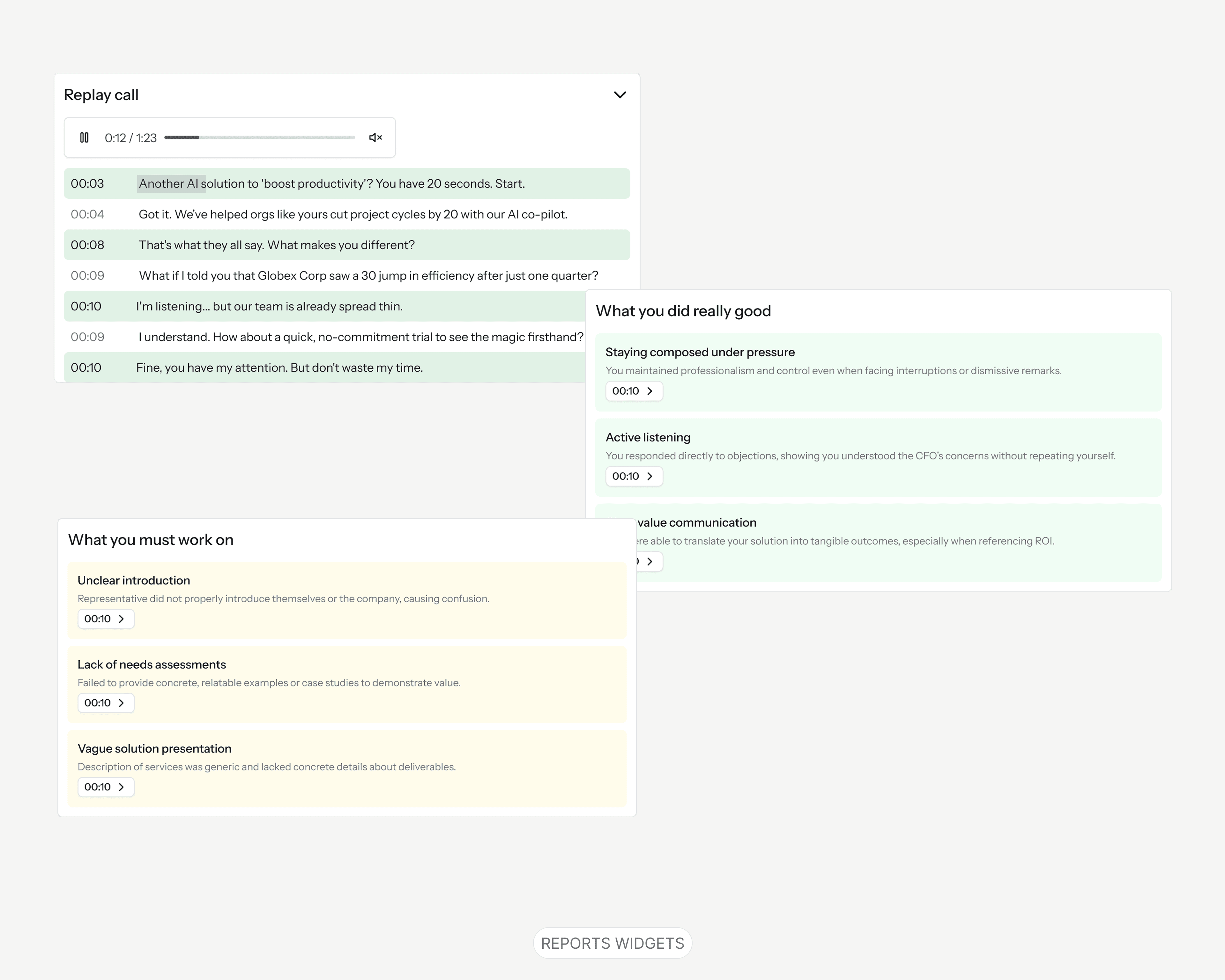Select the Globex Corp transcript line
1225x980 pixels.
point(368,276)
